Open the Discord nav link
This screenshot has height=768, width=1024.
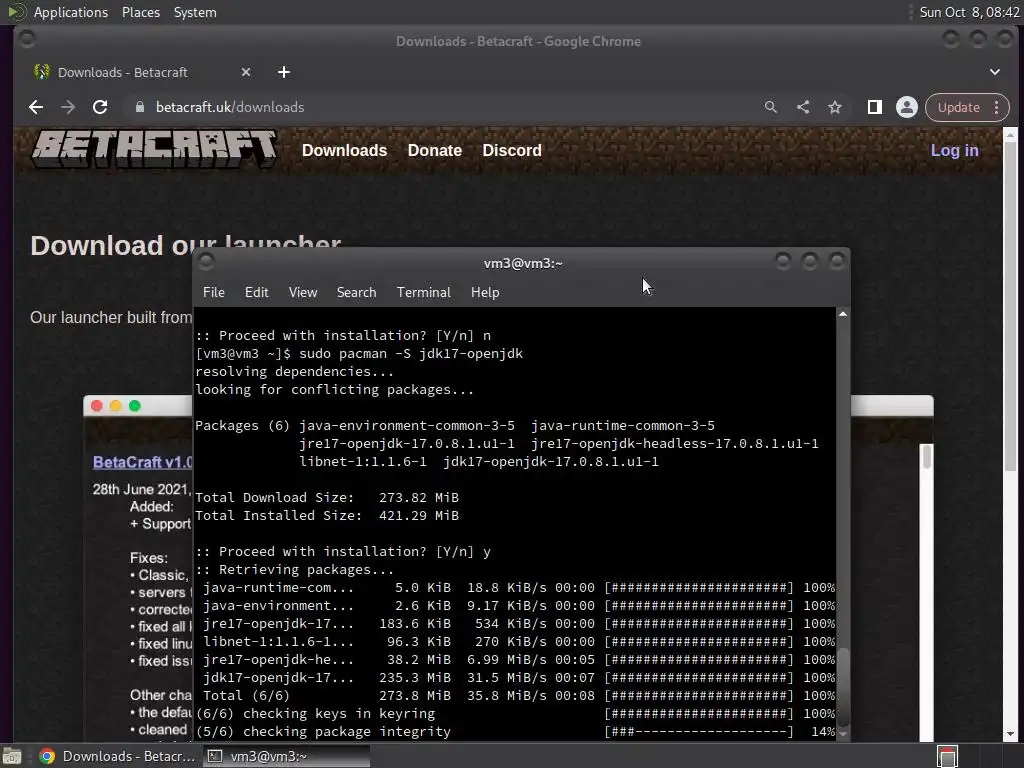(x=511, y=150)
